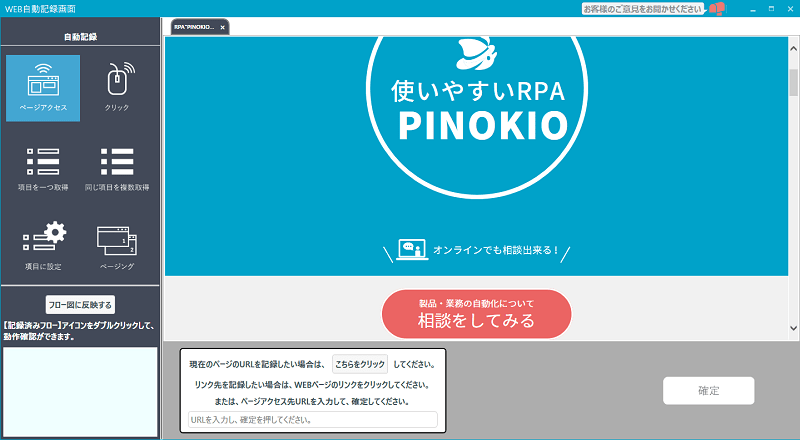Click the online consultation monitor icon
The width and height of the screenshot is (800, 440).
pyautogui.click(x=412, y=250)
